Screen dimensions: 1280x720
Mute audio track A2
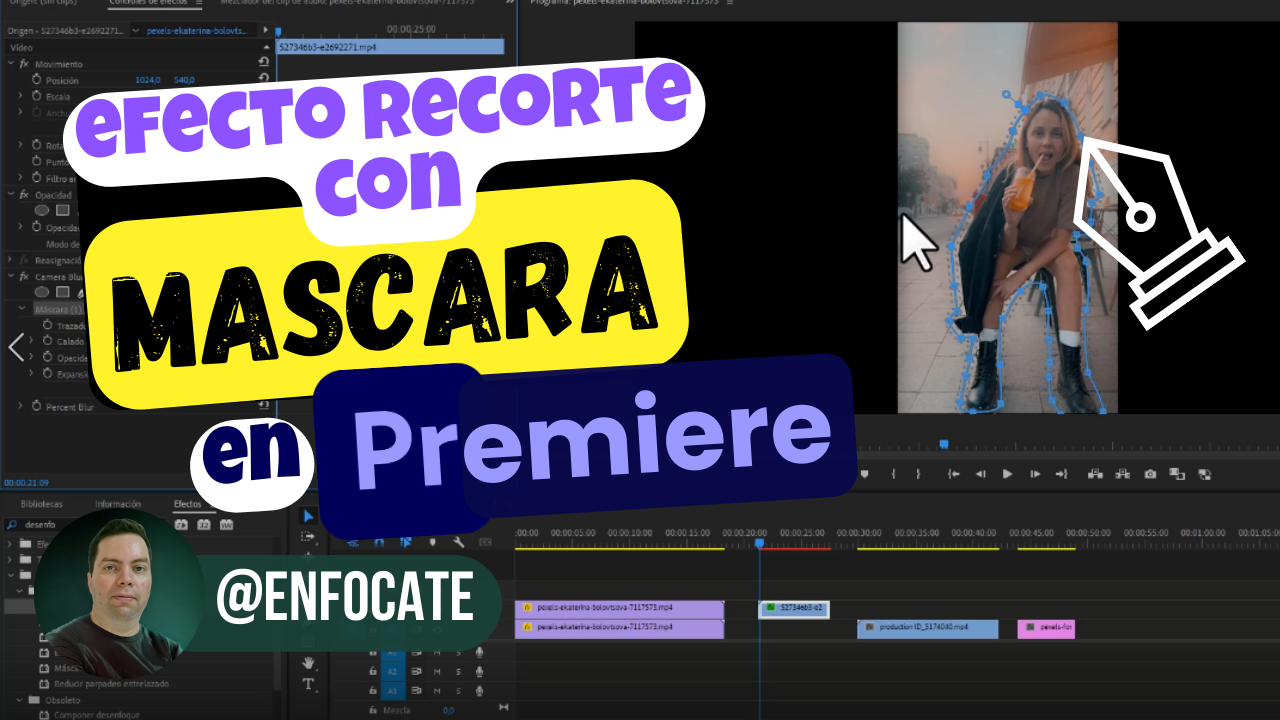437,672
